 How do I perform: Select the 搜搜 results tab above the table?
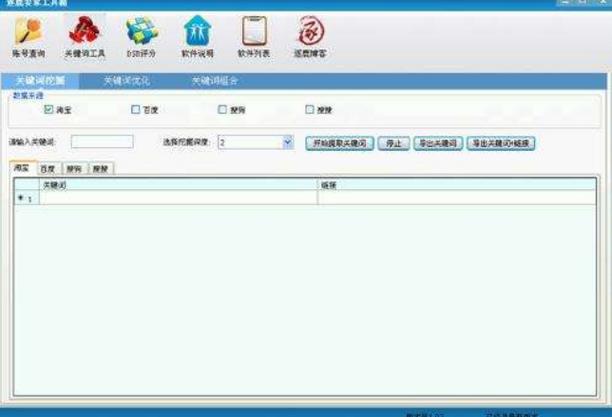pyautogui.click(x=101, y=169)
